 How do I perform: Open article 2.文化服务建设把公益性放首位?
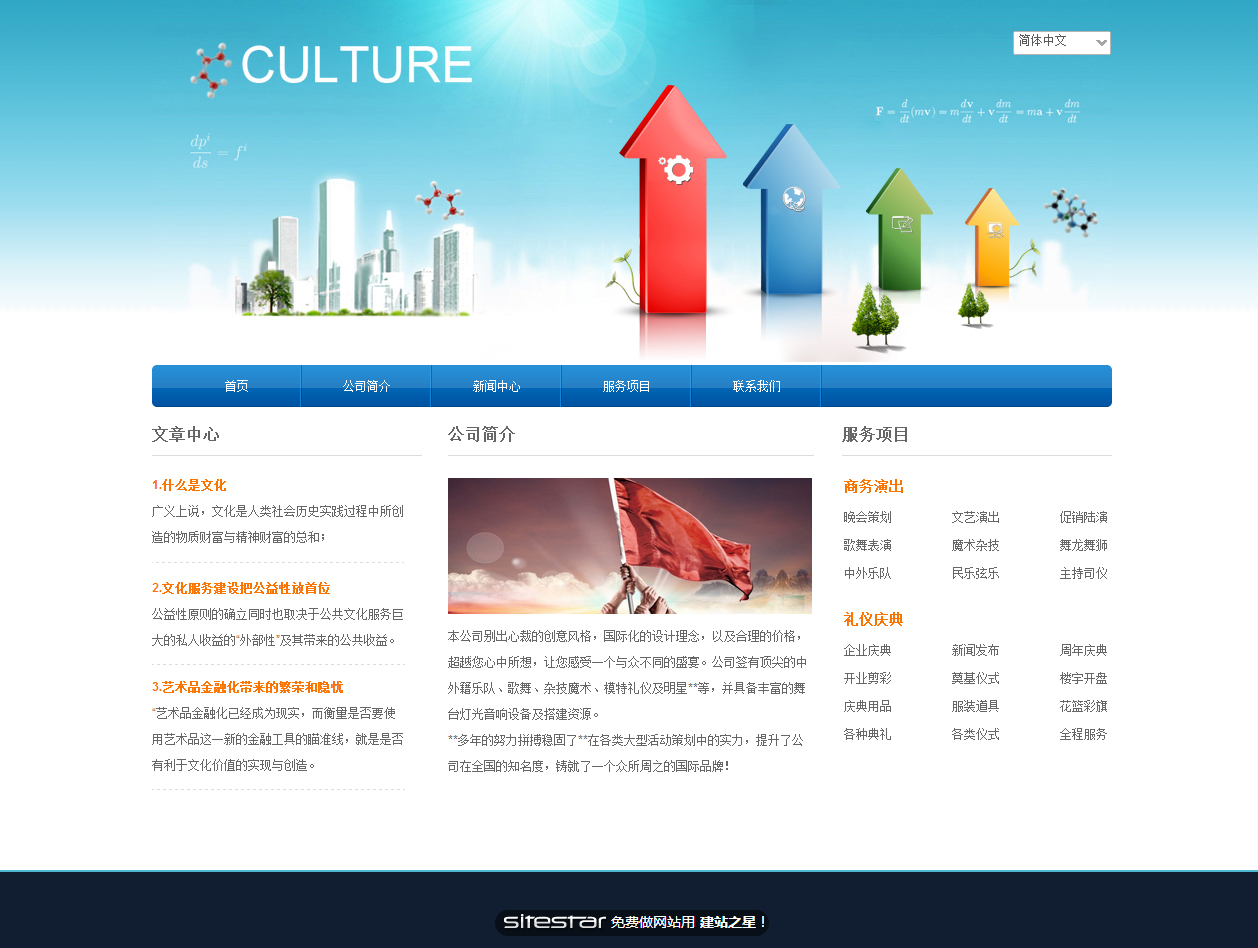[241, 588]
